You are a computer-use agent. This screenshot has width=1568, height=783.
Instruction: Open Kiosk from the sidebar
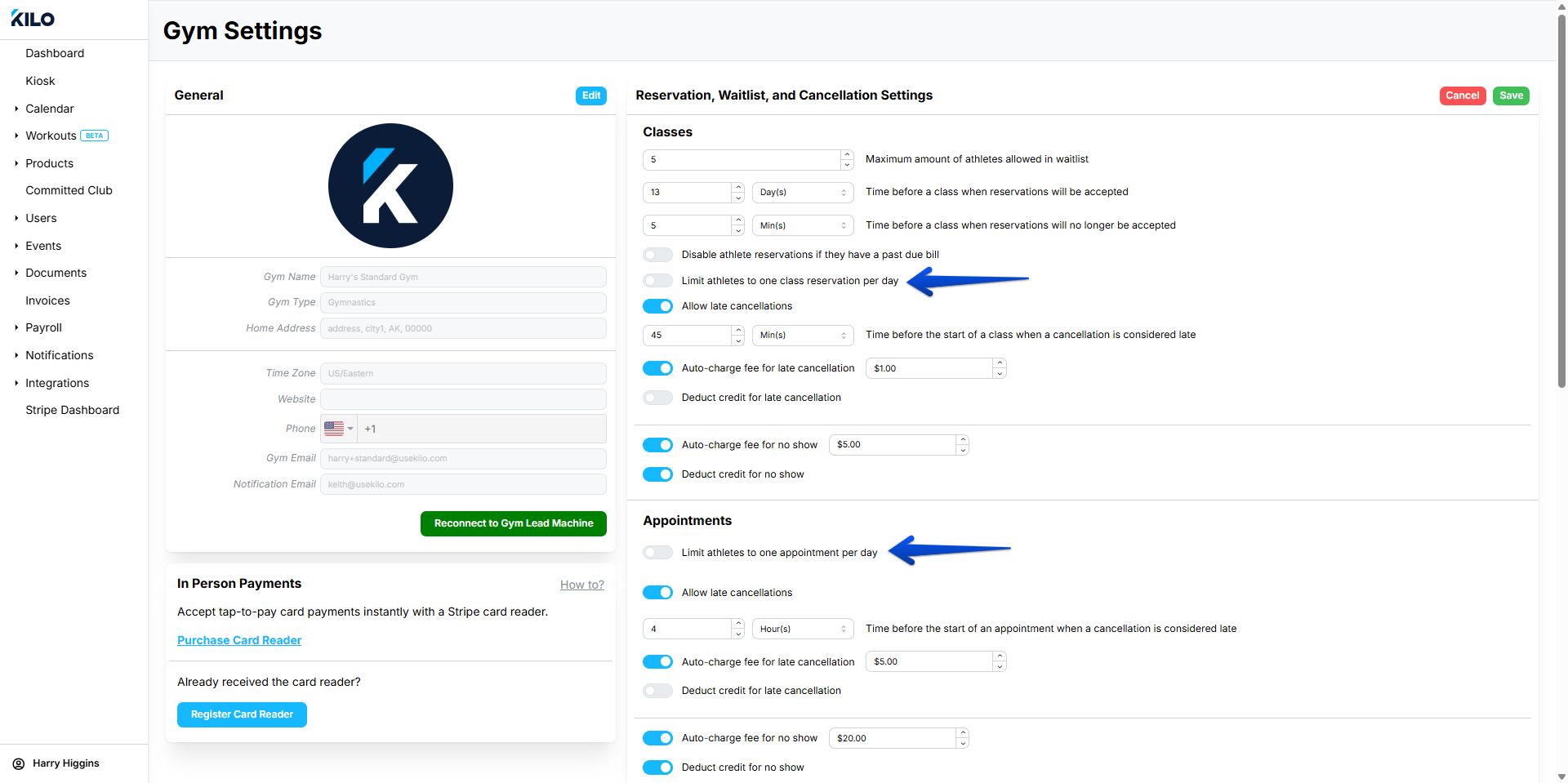pyautogui.click(x=40, y=81)
